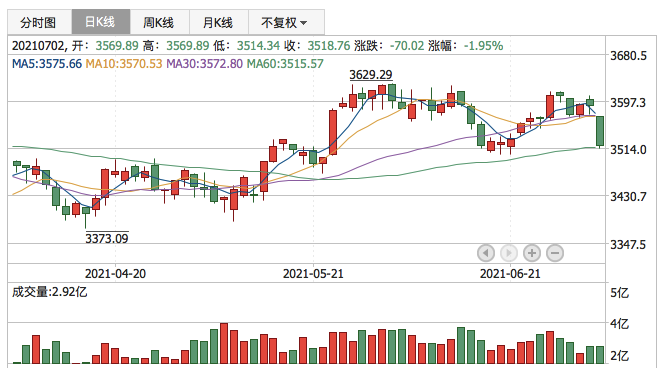Click MA5:3575.66 indicator text

tap(47, 64)
